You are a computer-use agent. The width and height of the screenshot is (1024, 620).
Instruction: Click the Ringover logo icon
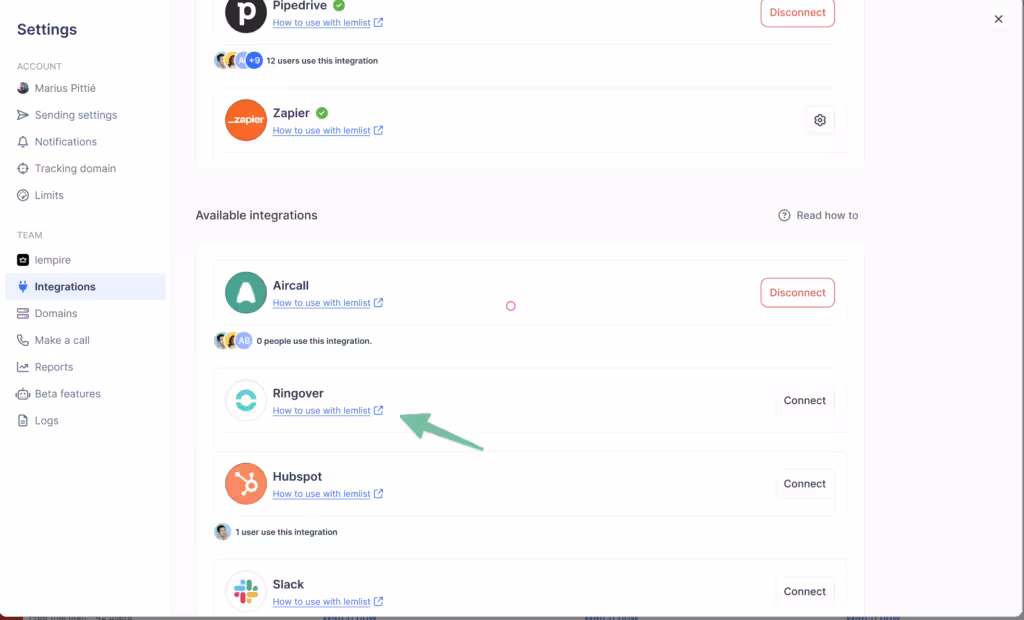click(x=246, y=401)
